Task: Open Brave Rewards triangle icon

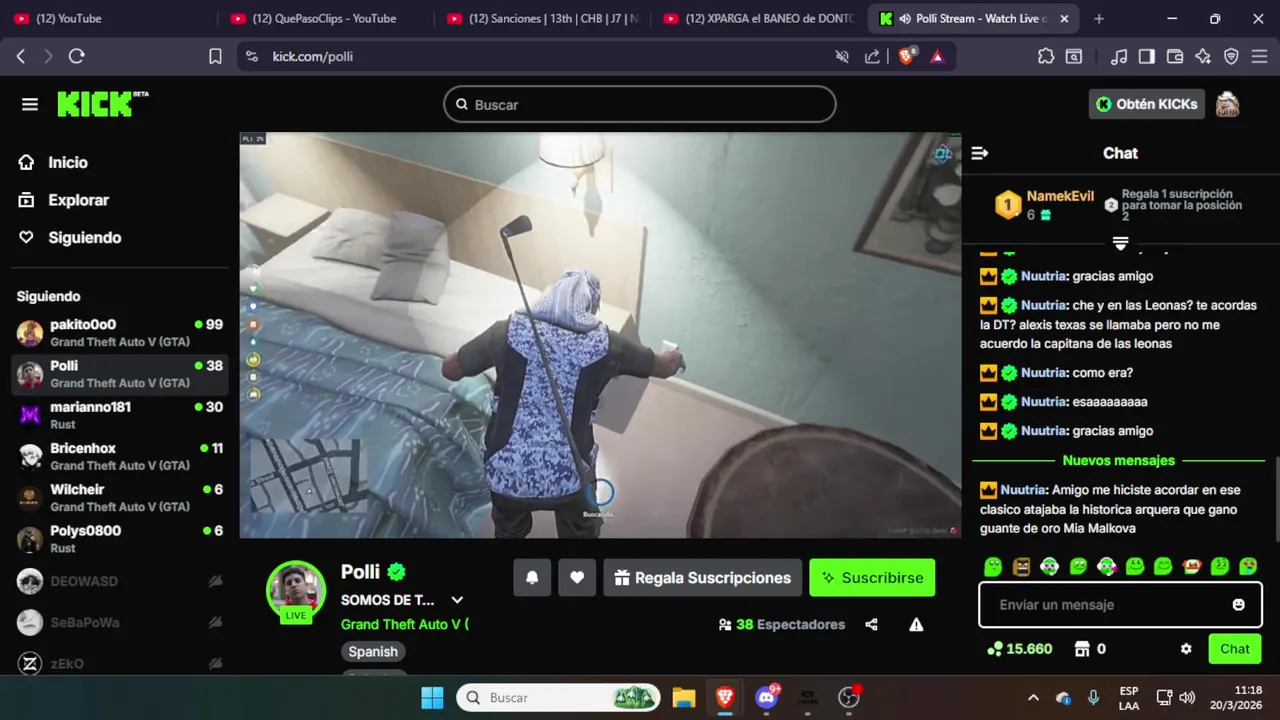Action: pos(937,57)
